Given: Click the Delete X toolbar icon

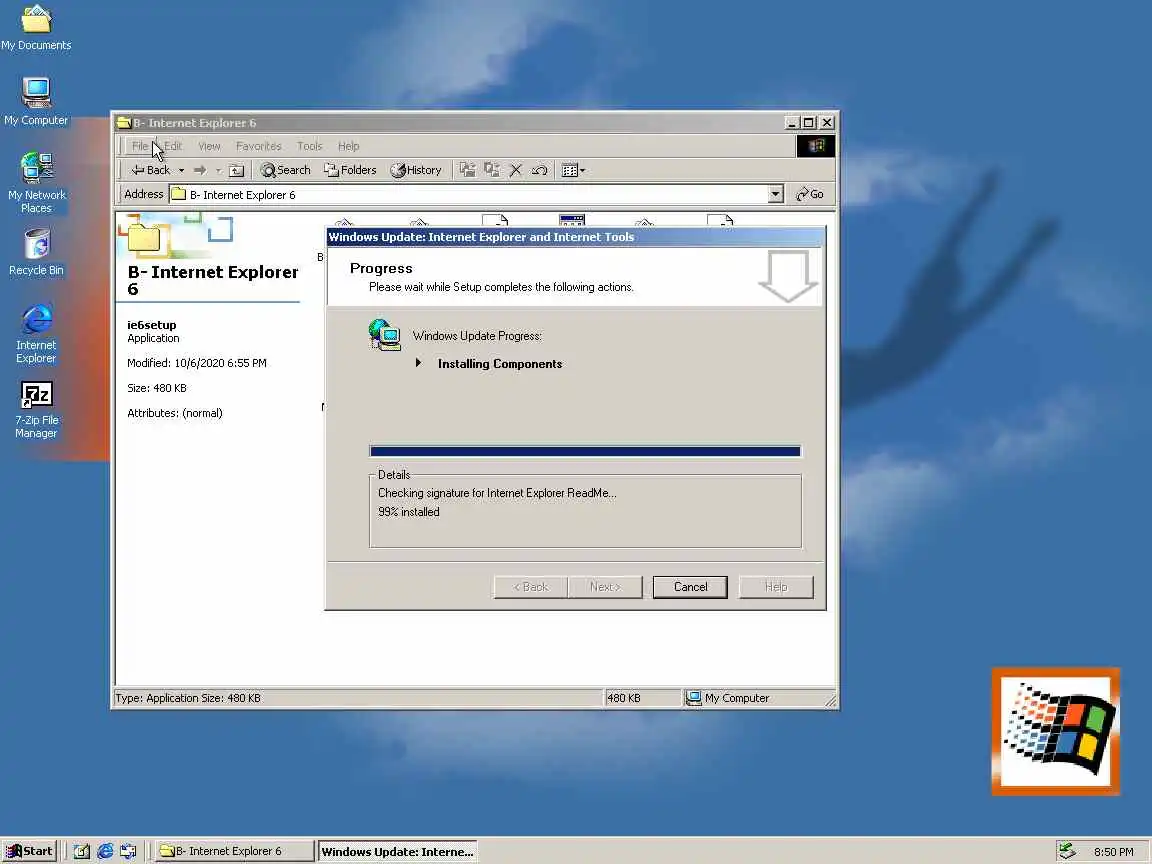Looking at the screenshot, I should pyautogui.click(x=516, y=170).
